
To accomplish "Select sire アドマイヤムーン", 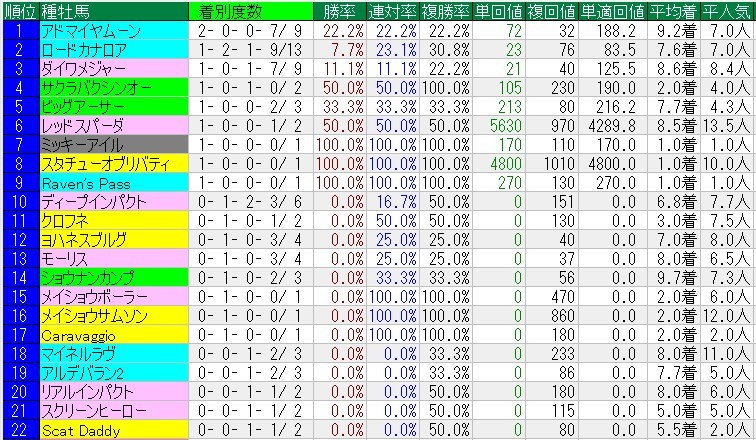I will pos(114,31).
